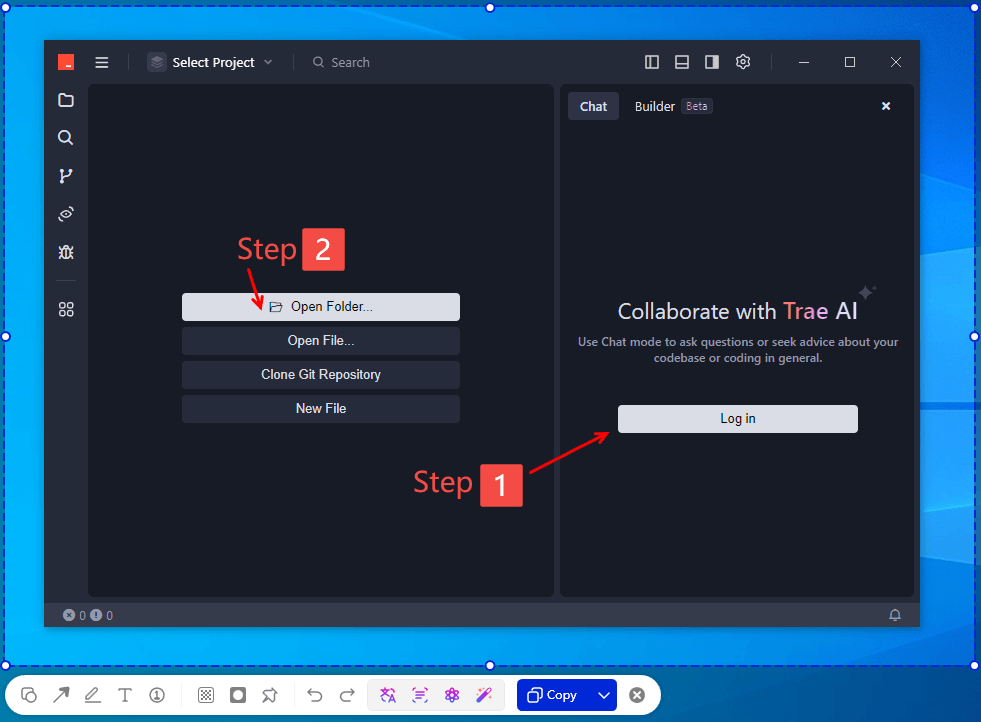
Task: Toggle the right side AI panel icon
Action: click(711, 62)
